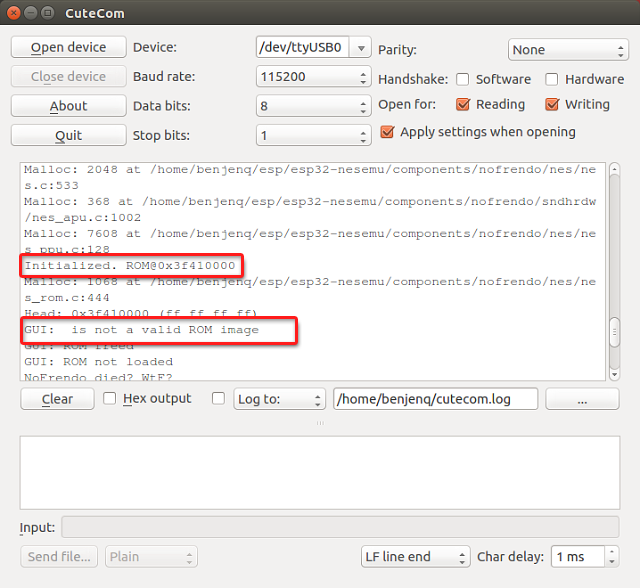Viewport: 640px width, 588px height.
Task: Click the device path /dev/ttyUSB0 text field
Action: coord(302,47)
